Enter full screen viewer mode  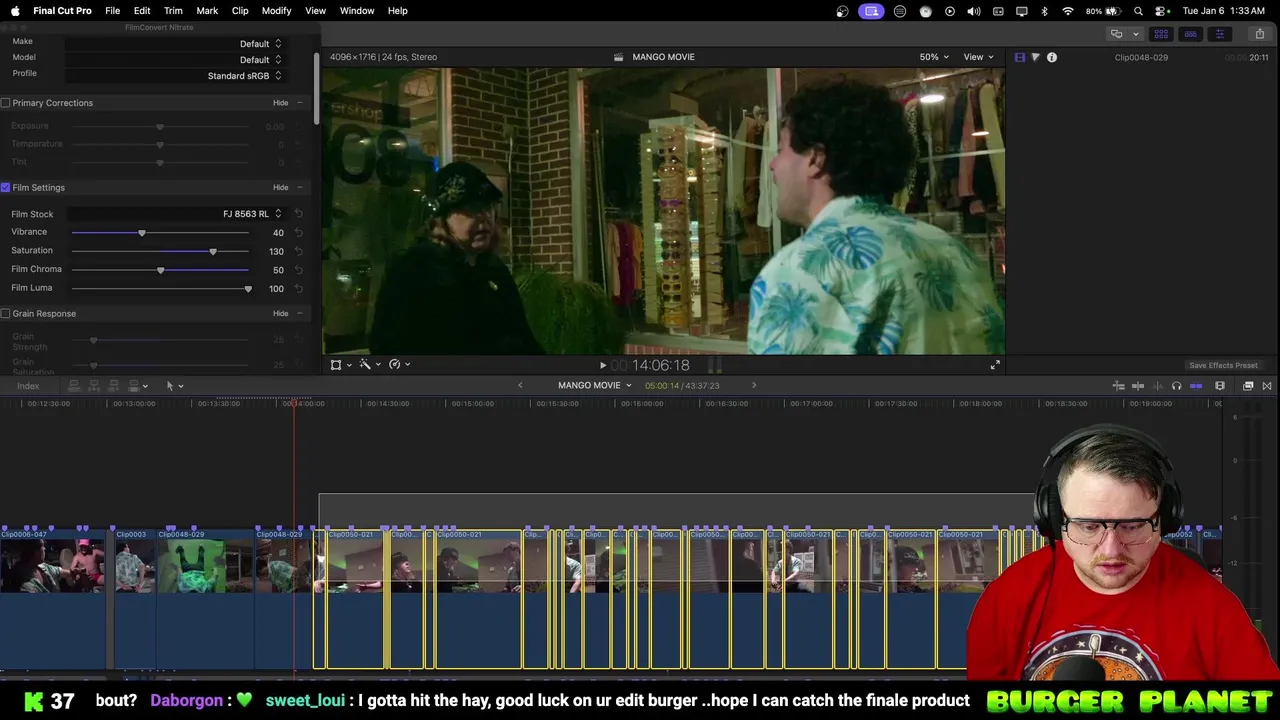(x=995, y=365)
